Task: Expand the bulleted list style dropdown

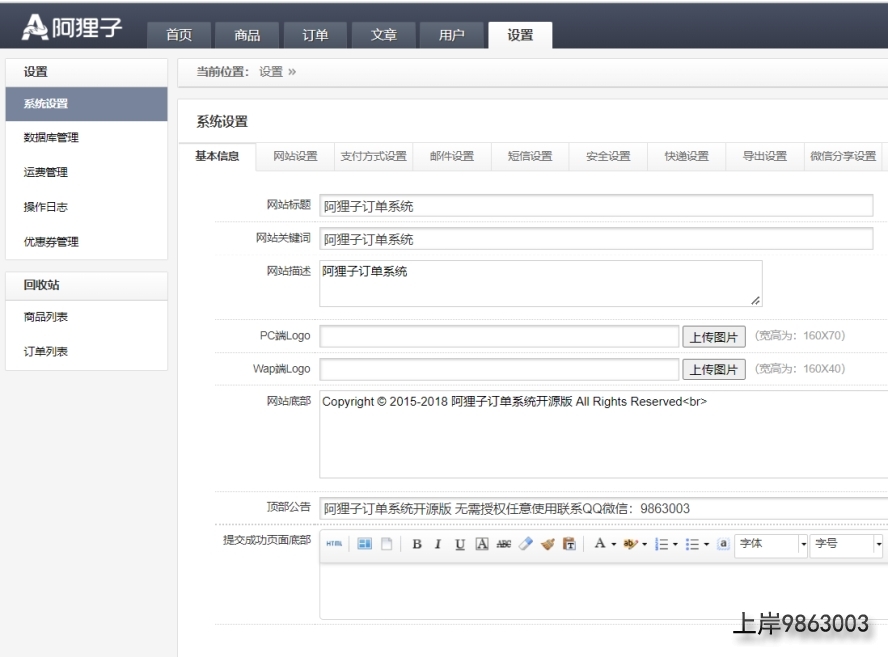Action: pyautogui.click(x=706, y=544)
